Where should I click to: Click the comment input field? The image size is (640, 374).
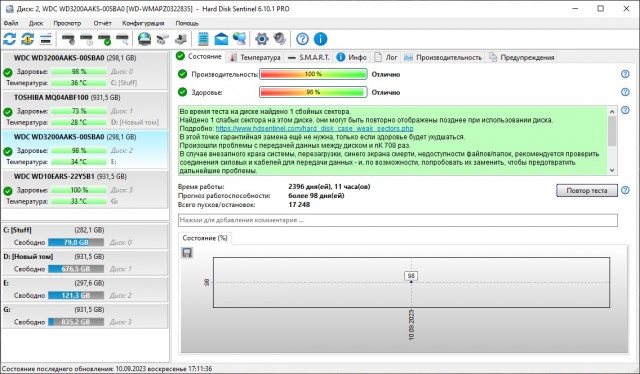[398, 220]
